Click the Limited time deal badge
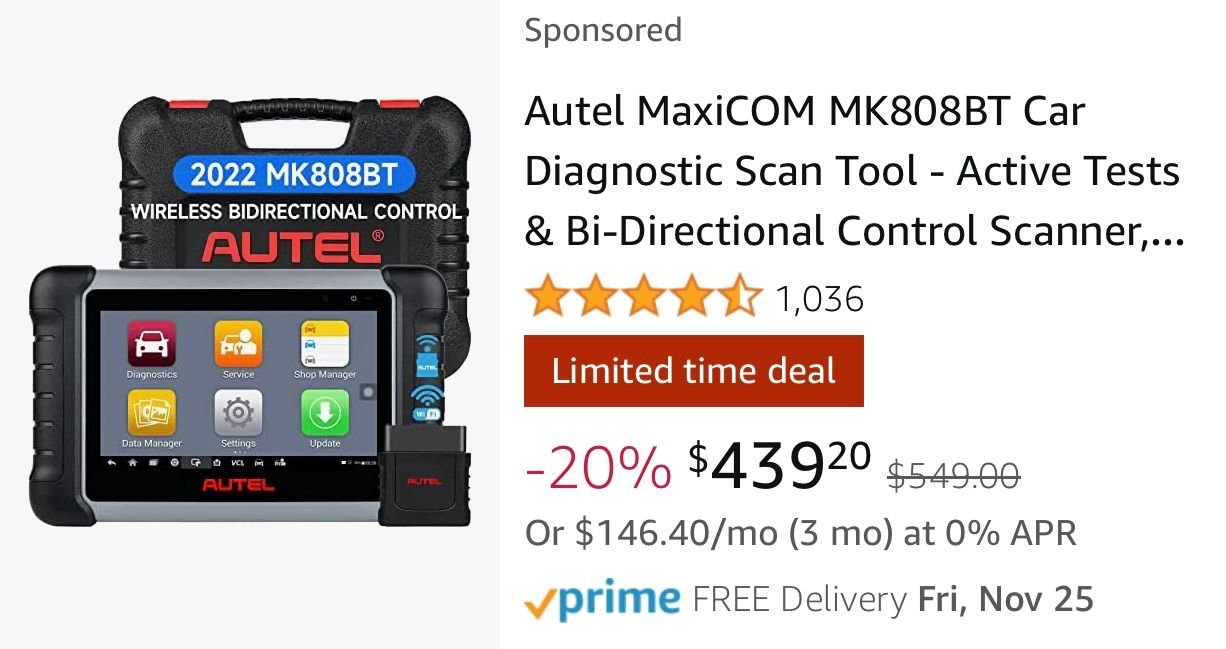 coord(694,371)
